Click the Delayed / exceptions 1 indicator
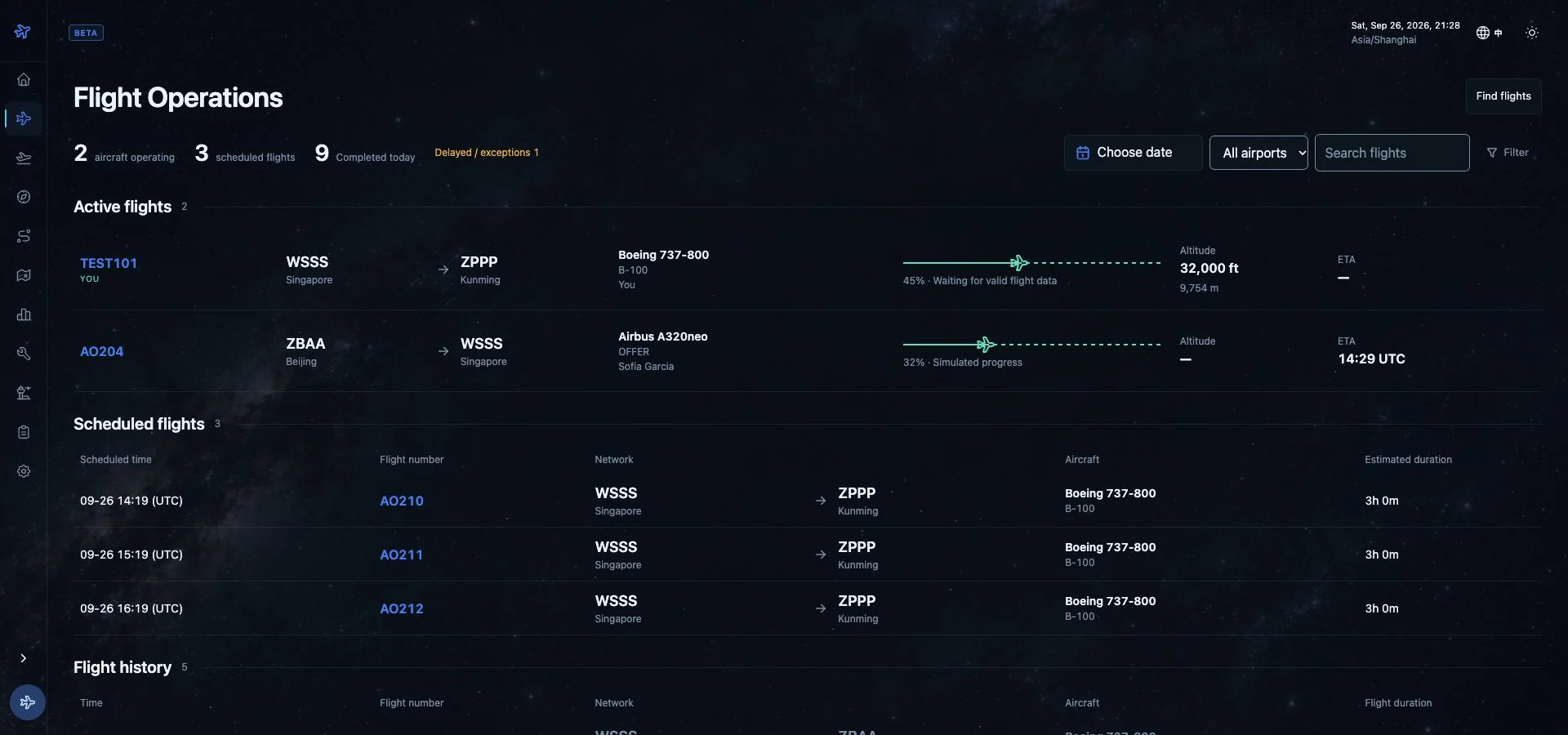The image size is (1568, 735). point(487,153)
